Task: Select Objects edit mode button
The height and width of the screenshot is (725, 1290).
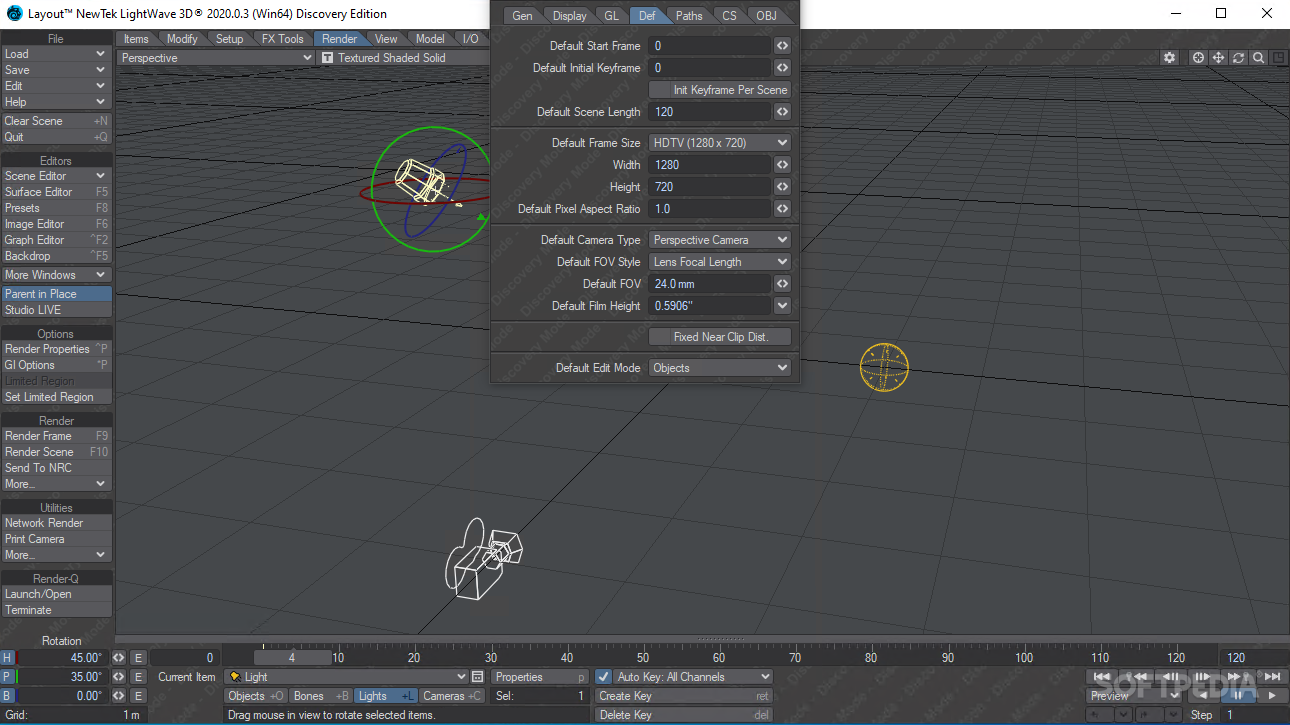Action: pos(255,696)
